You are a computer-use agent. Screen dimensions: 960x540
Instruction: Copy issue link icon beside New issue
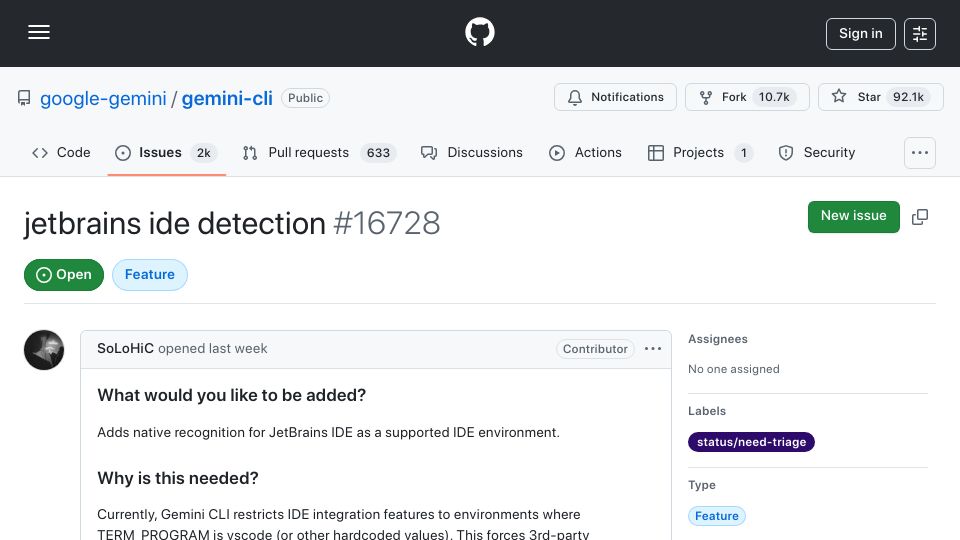[920, 217]
